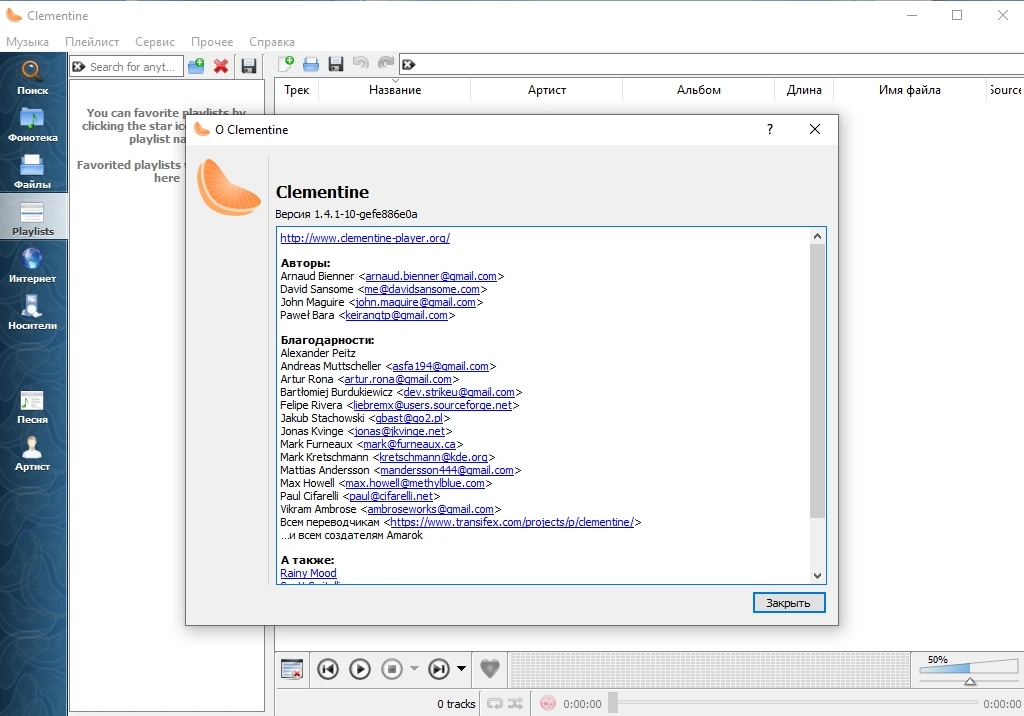This screenshot has height=716, width=1024.
Task: Open the clementine-player.org link
Action: coord(365,238)
